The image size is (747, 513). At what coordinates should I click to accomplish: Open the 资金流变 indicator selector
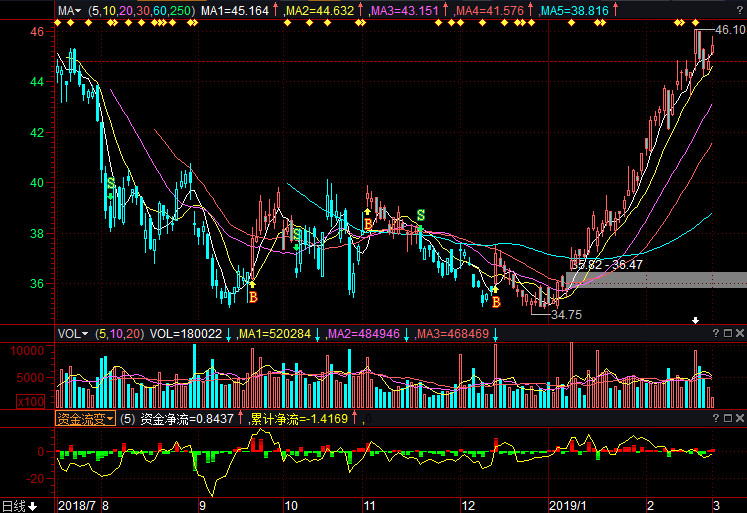(x=85, y=419)
